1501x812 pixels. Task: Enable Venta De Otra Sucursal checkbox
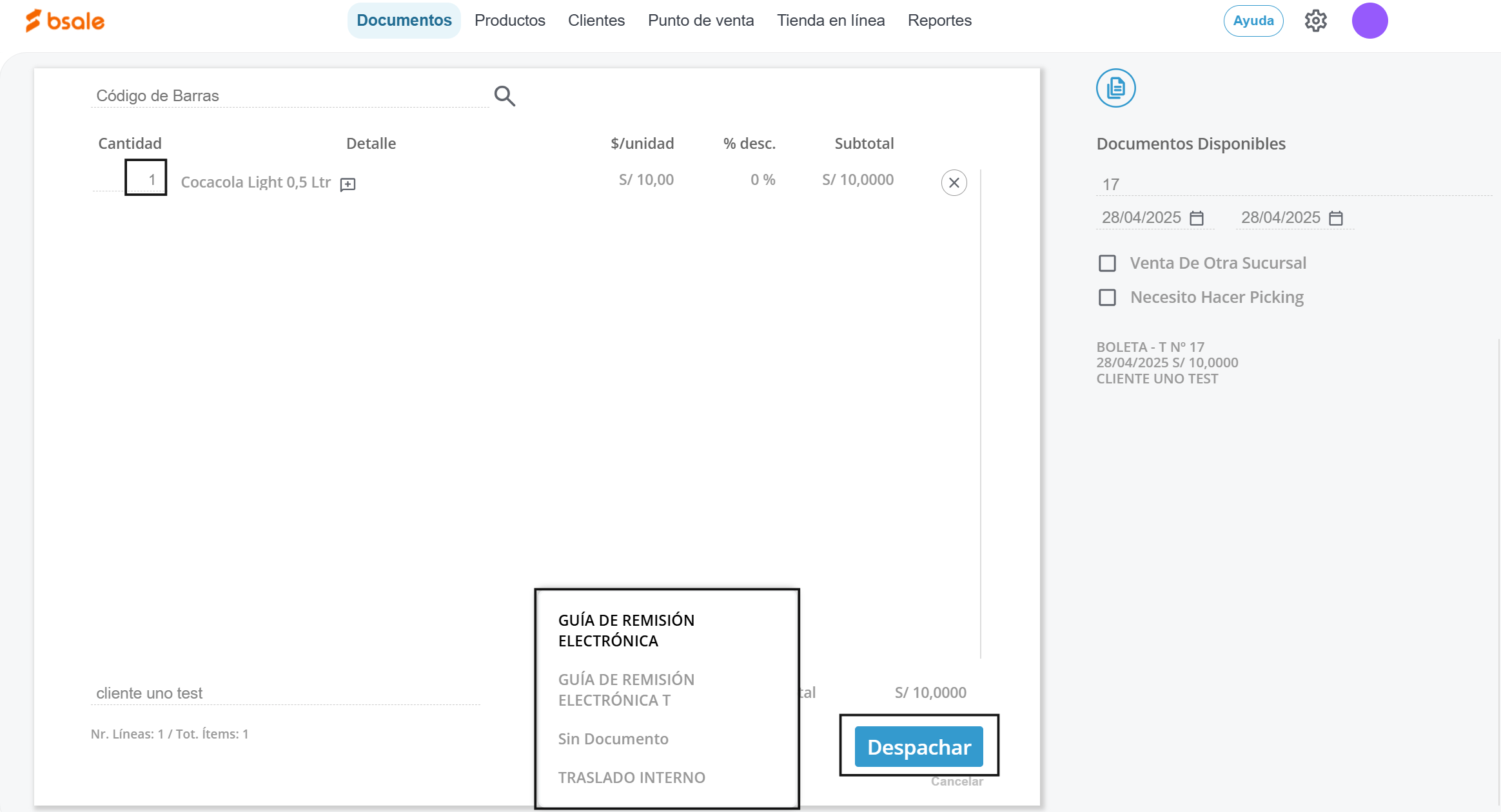pyautogui.click(x=1107, y=264)
